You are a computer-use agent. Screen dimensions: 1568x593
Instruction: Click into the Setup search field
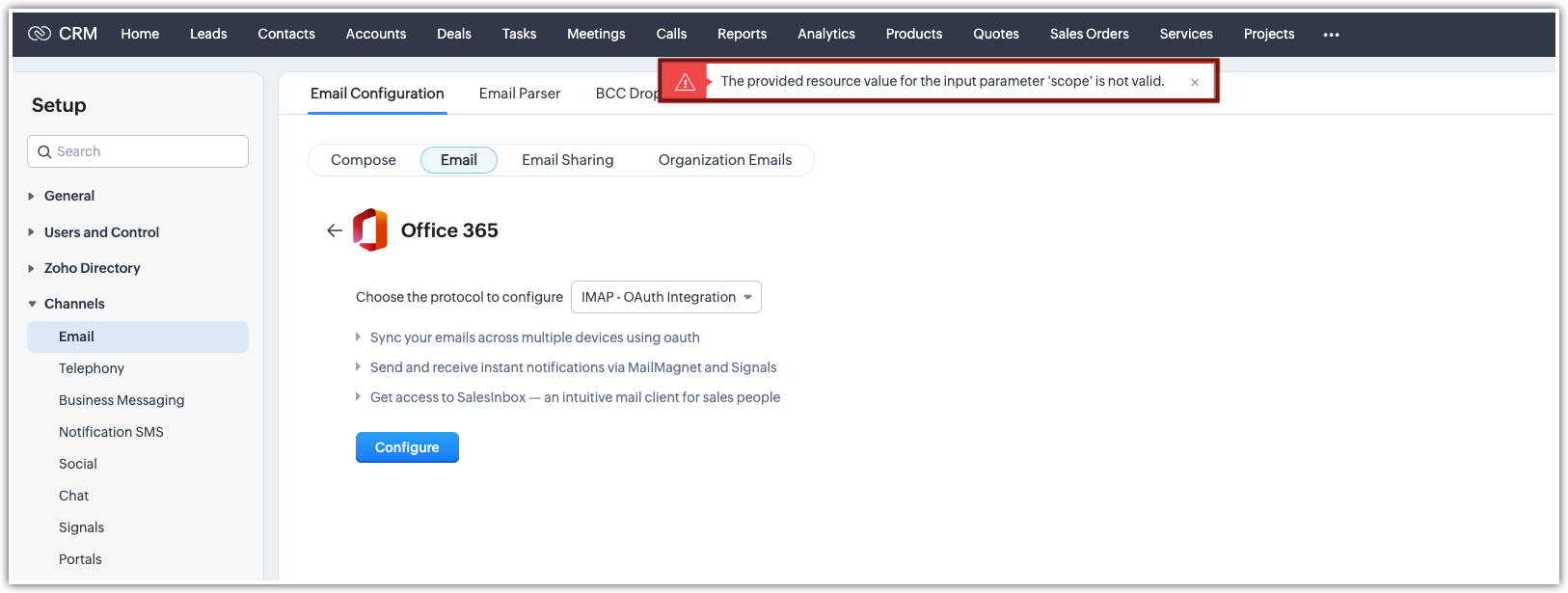(x=138, y=151)
